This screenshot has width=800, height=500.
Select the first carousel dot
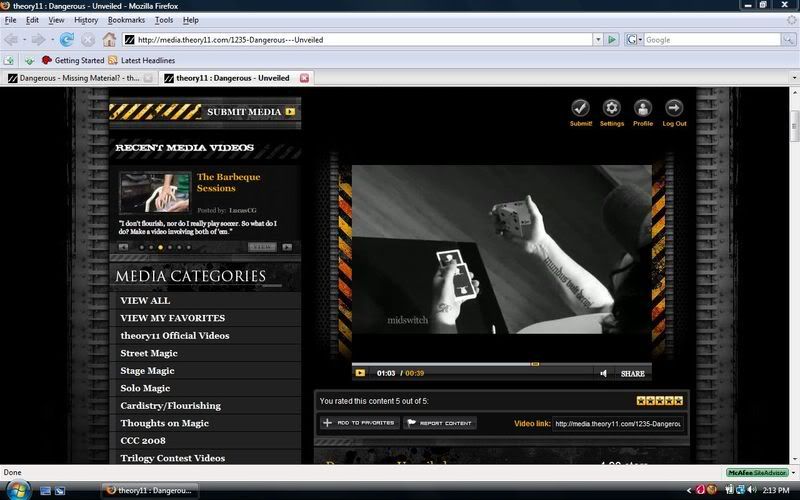(x=142, y=247)
